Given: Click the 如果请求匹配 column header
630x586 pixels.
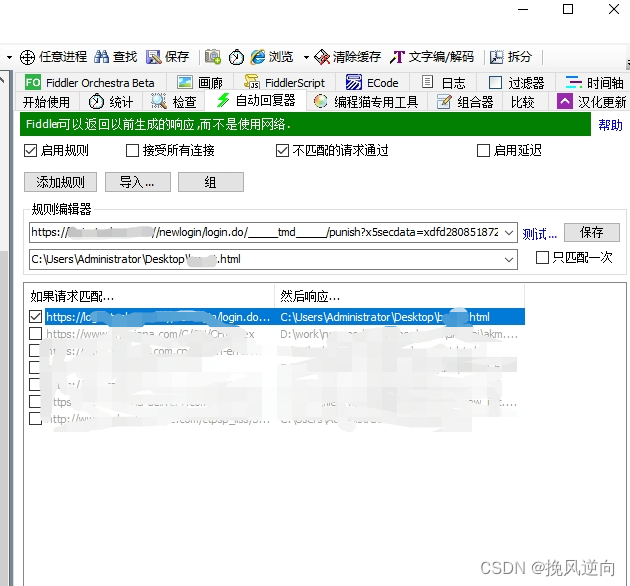Looking at the screenshot, I should (149, 296).
